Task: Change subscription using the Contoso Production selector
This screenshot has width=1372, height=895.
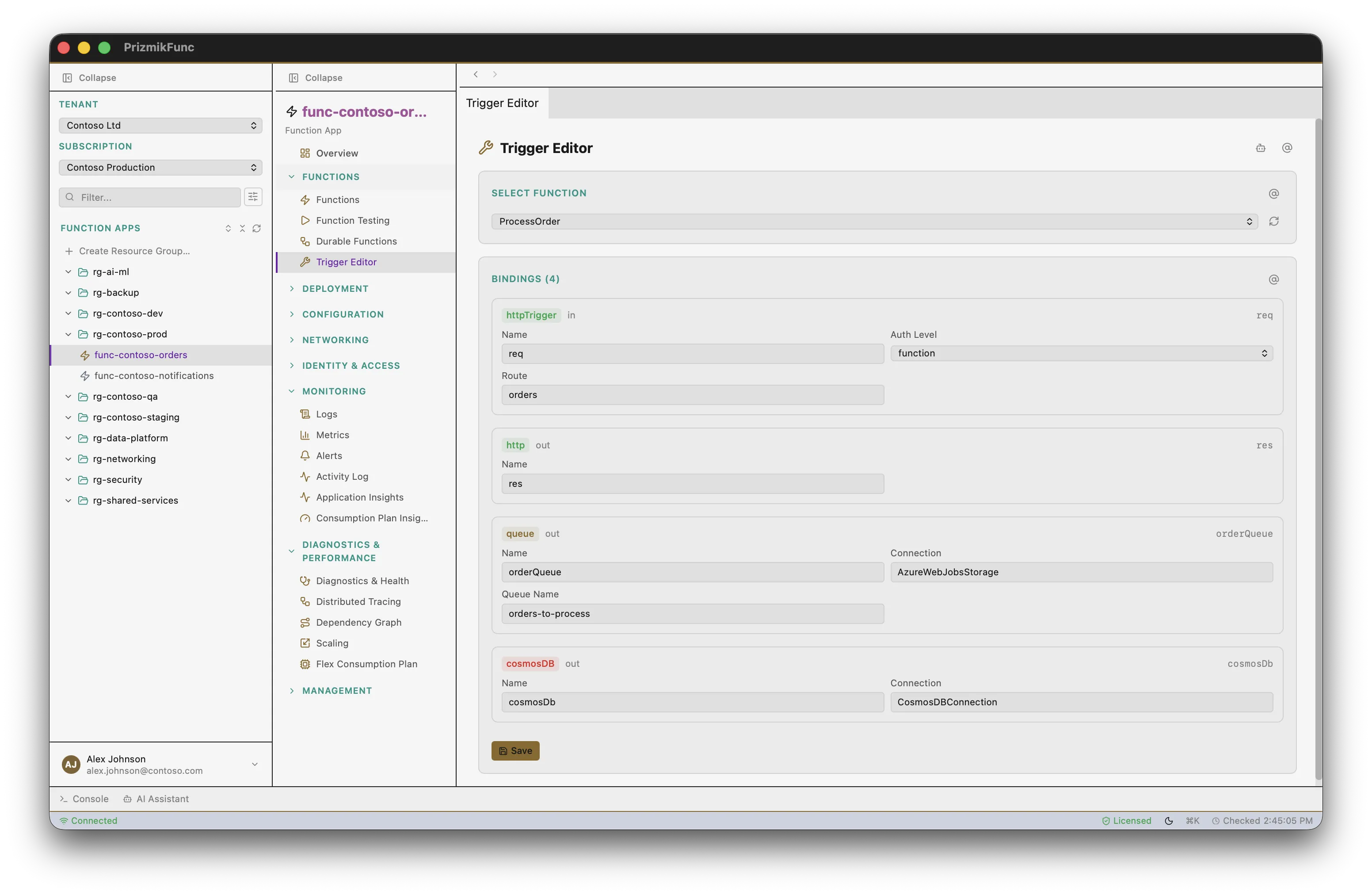Action: pyautogui.click(x=160, y=167)
